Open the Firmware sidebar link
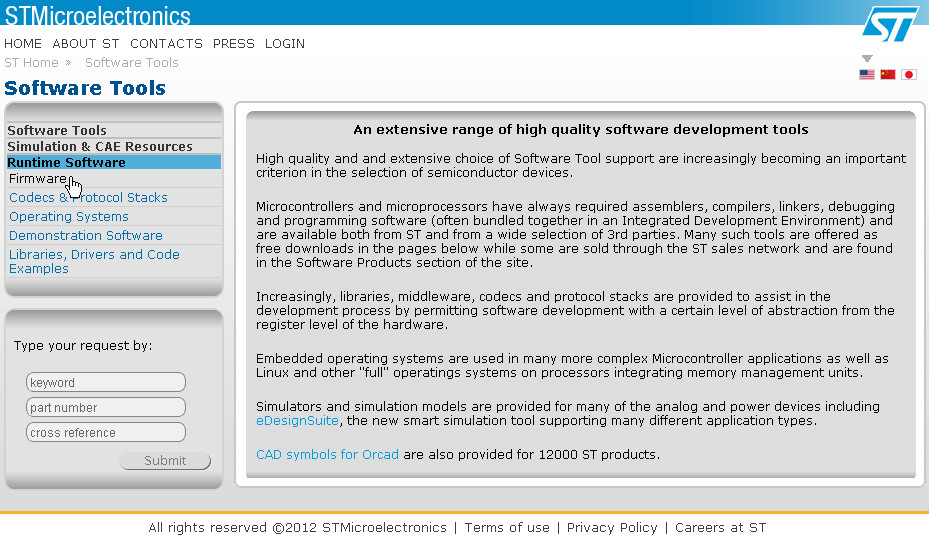929x556 pixels. point(38,179)
